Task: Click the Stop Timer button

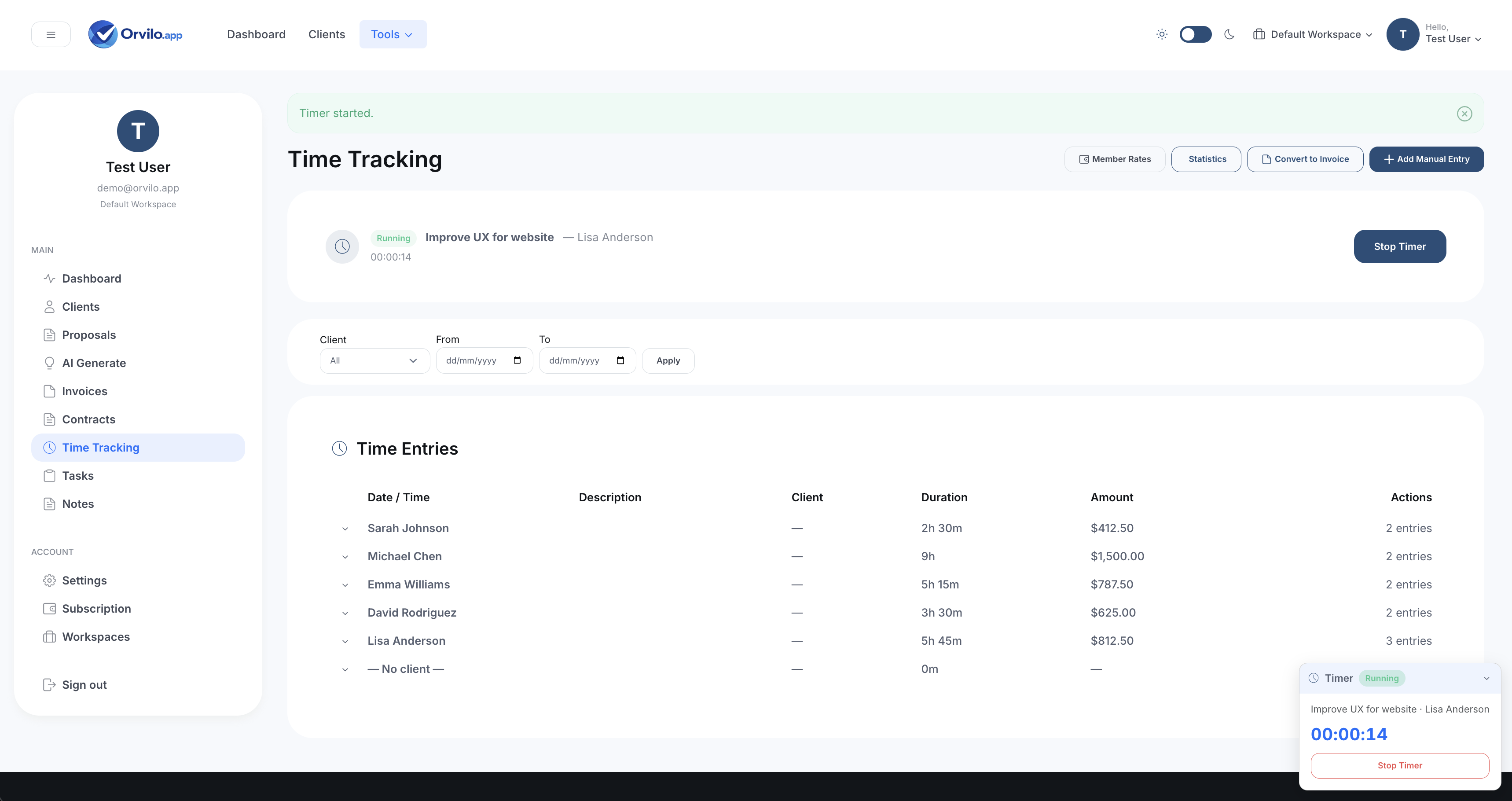Action: tap(1399, 246)
